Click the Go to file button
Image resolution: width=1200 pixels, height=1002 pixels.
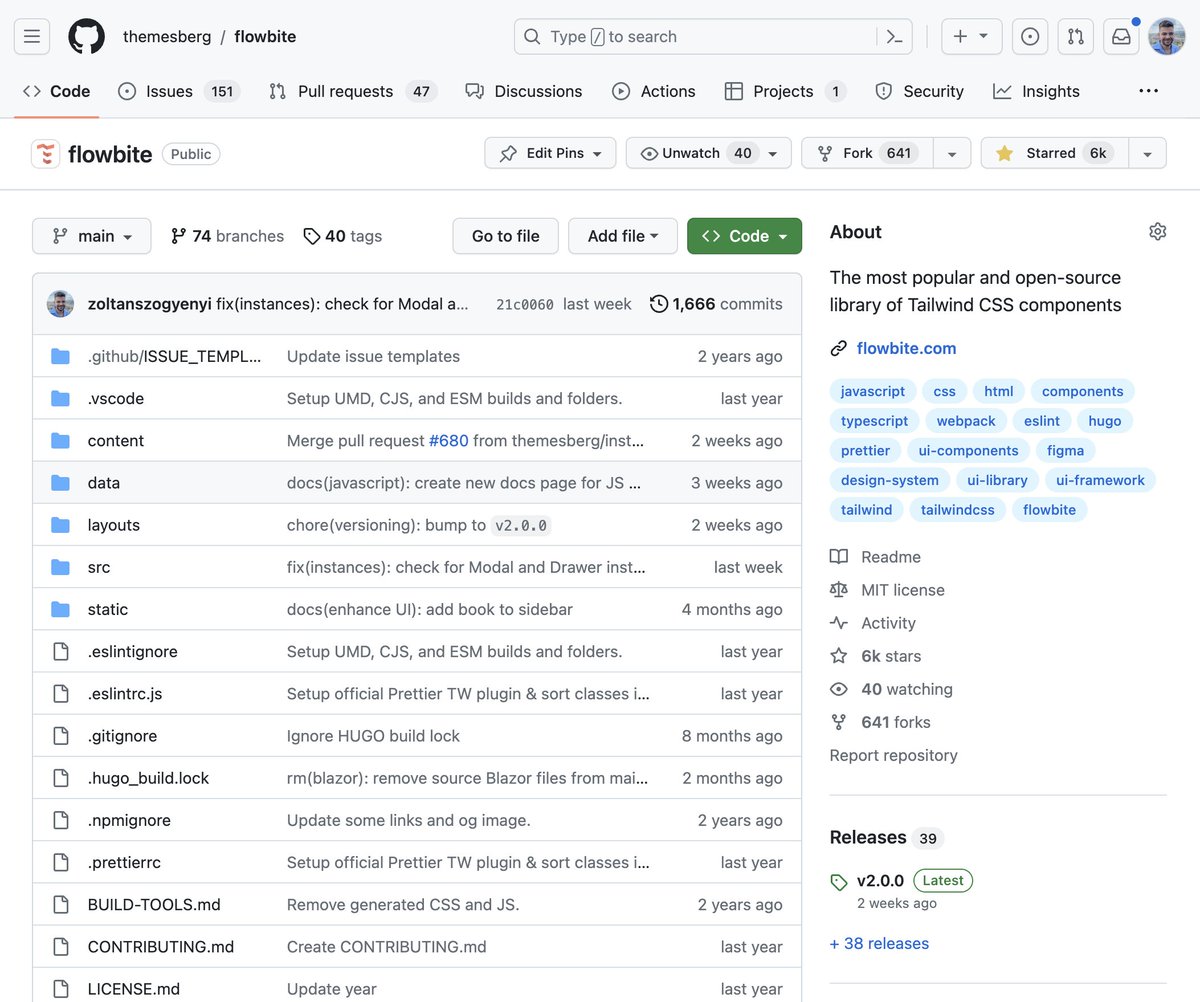point(505,236)
